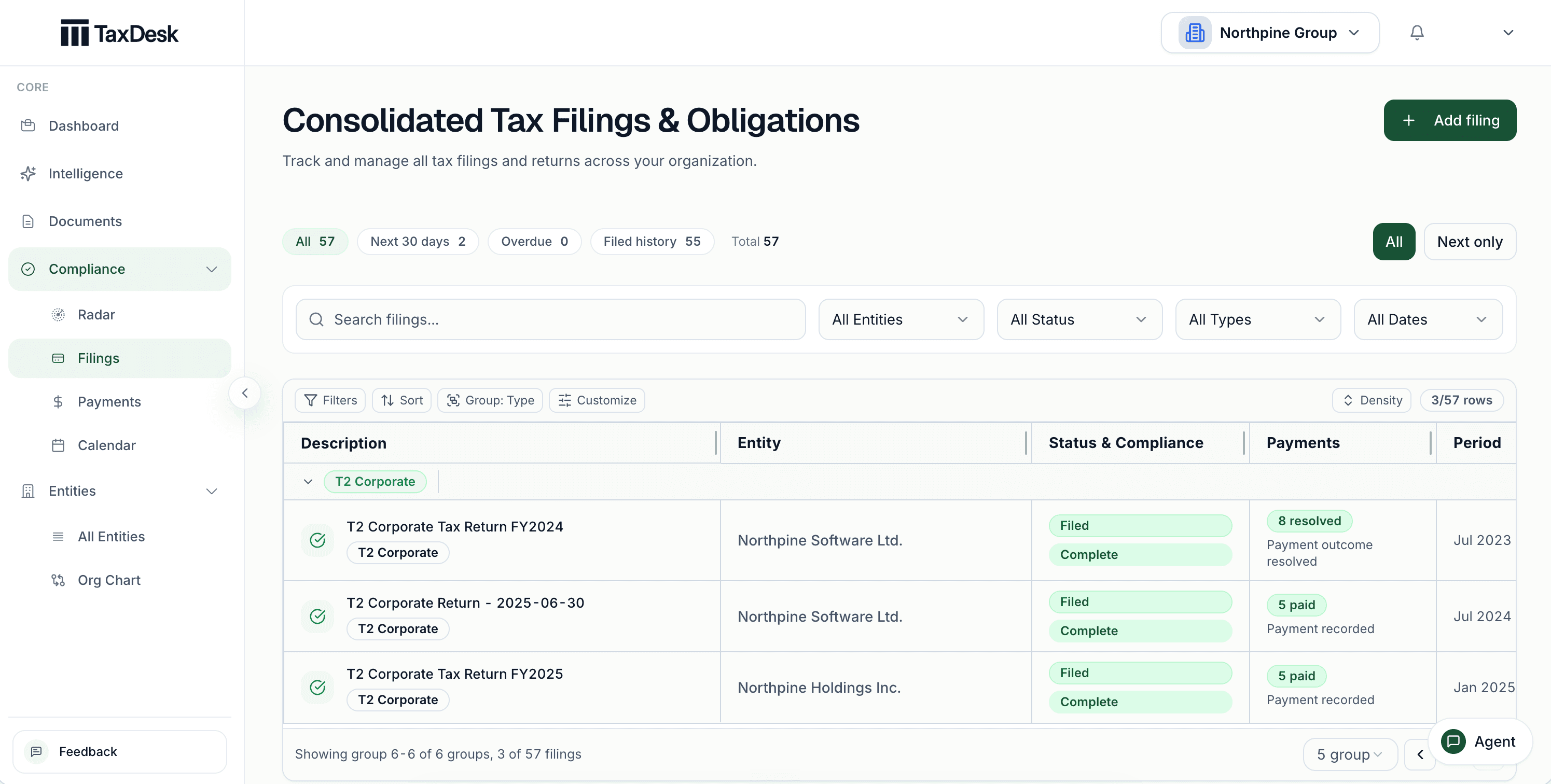Click the Filings card icon
The height and width of the screenshot is (784, 1551).
pyautogui.click(x=58, y=358)
